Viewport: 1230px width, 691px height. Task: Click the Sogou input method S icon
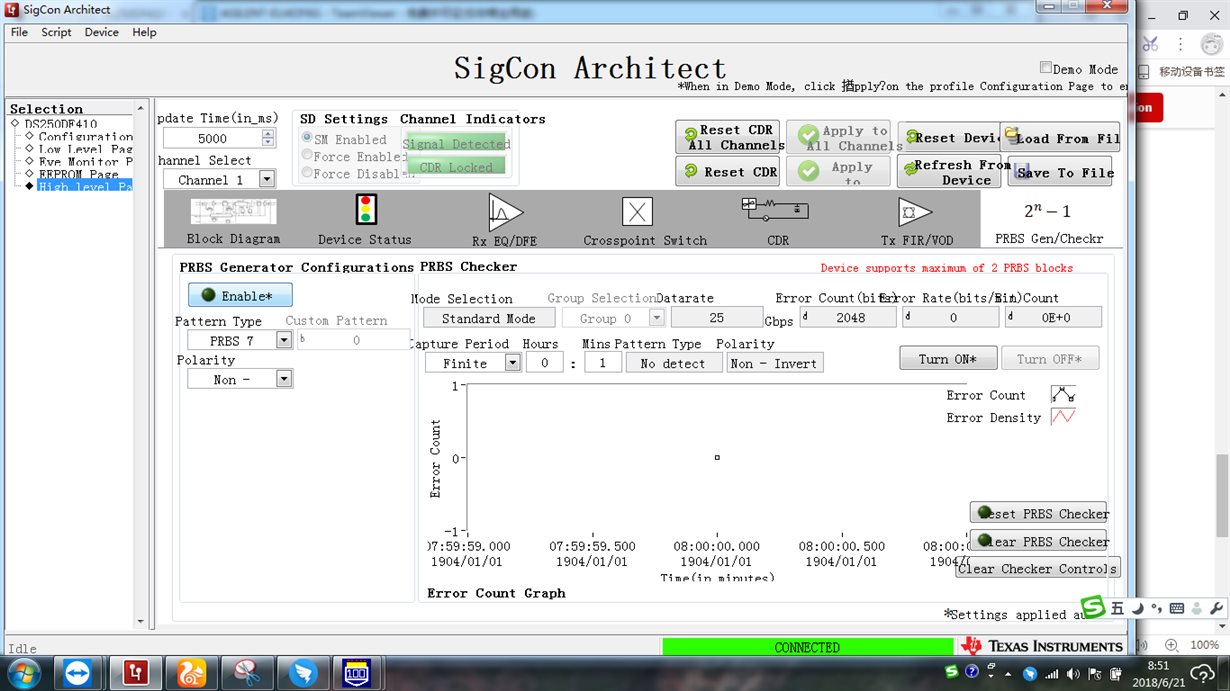1094,607
